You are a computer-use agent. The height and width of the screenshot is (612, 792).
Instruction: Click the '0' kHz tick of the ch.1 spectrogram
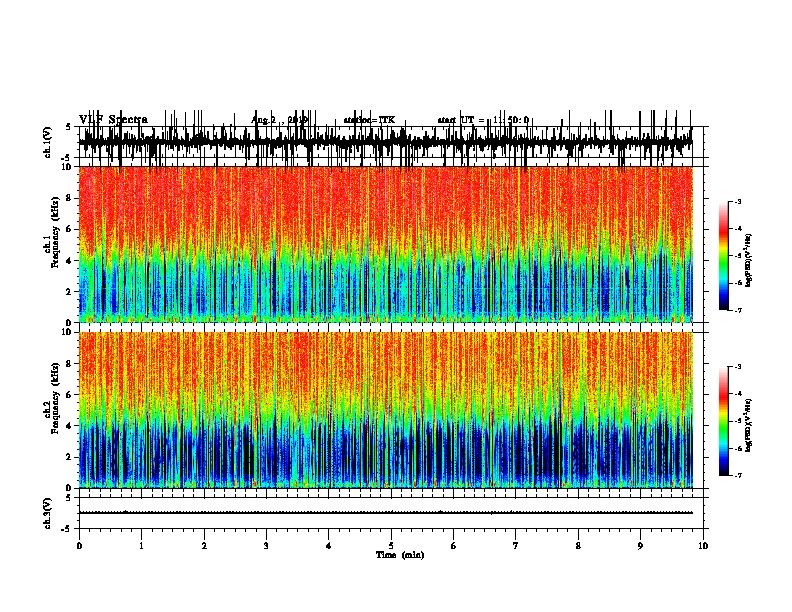(70, 323)
